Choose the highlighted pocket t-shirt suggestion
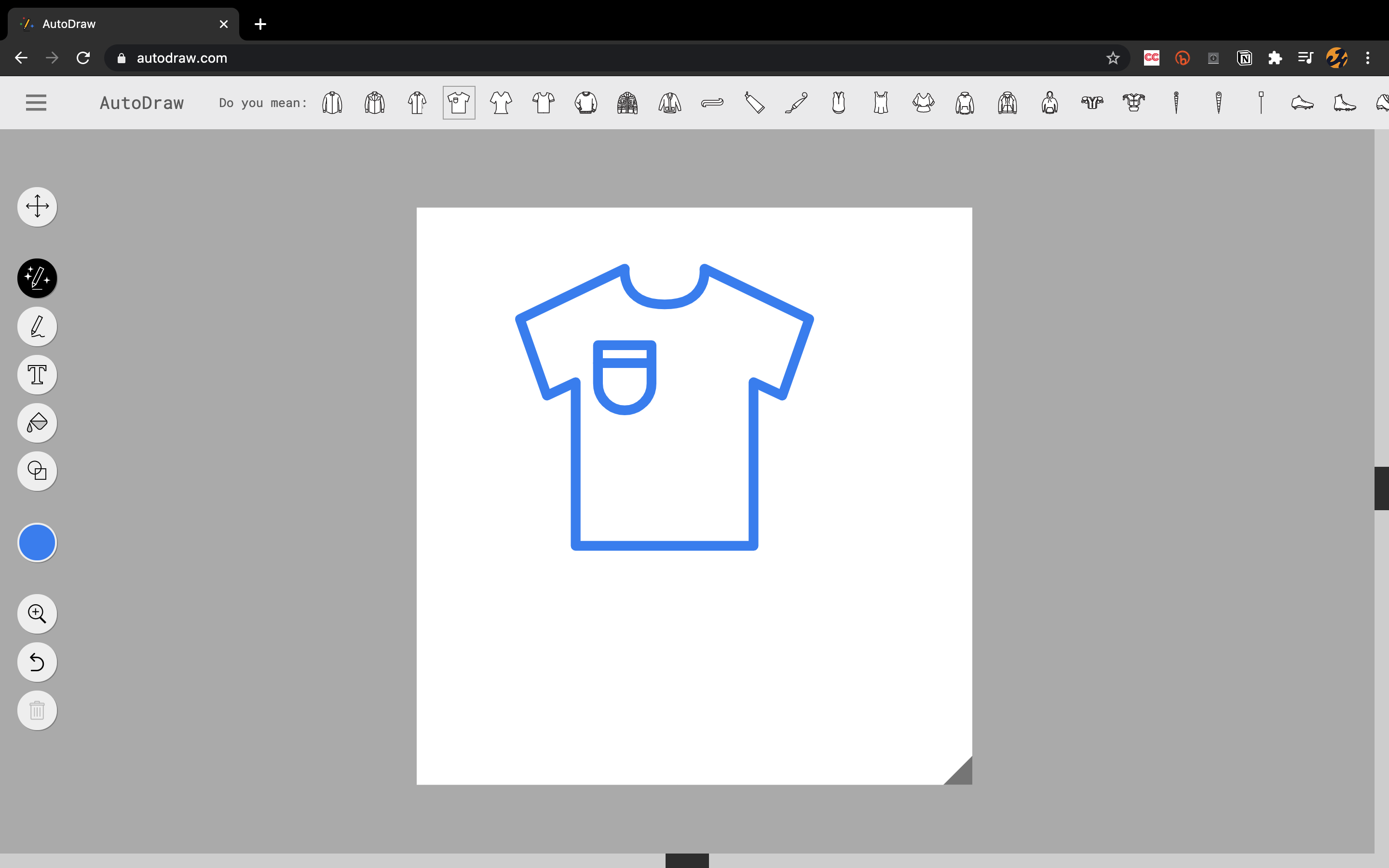Viewport: 1389px width, 868px height. (459, 103)
